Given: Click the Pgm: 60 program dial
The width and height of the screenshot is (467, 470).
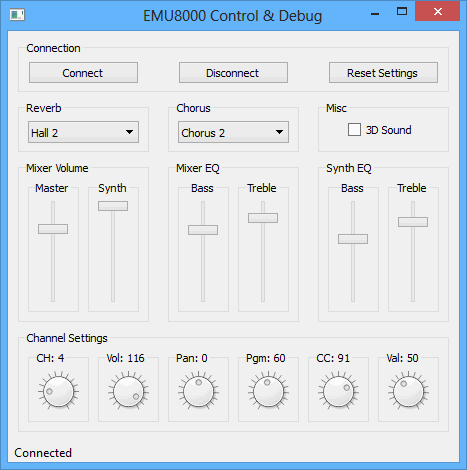Looking at the screenshot, I should pos(268,391).
